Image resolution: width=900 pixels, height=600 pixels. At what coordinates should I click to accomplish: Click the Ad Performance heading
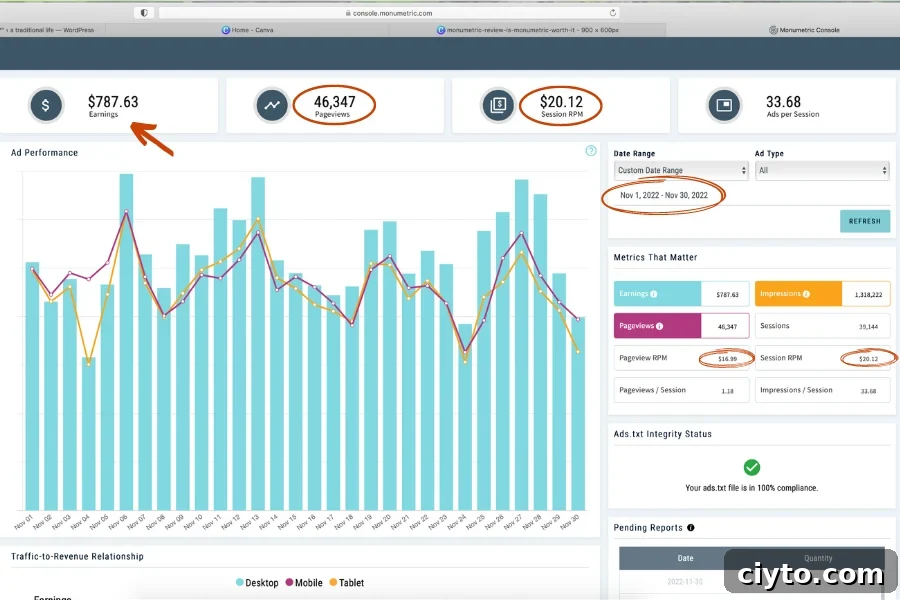[44, 153]
